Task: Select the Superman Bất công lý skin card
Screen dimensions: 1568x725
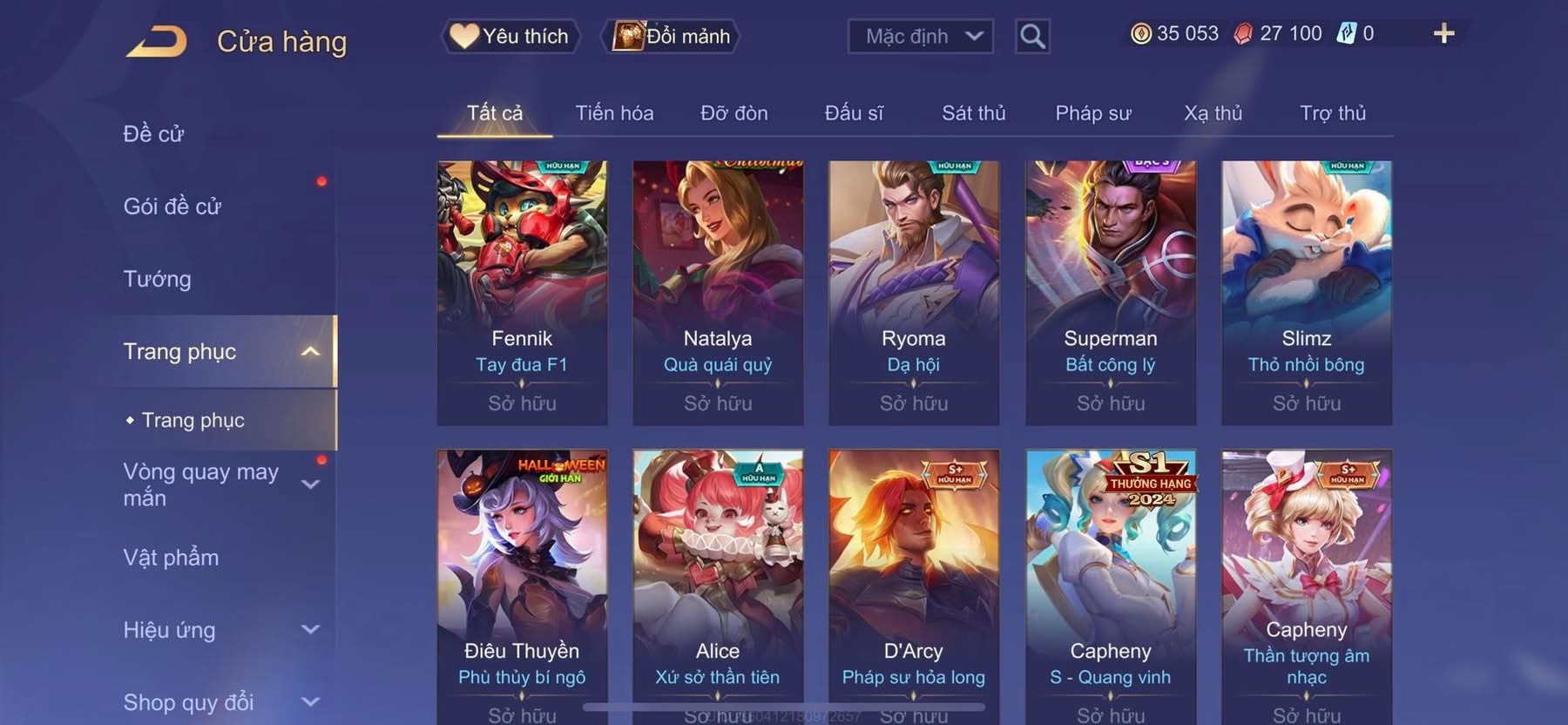Action: 1111,293
